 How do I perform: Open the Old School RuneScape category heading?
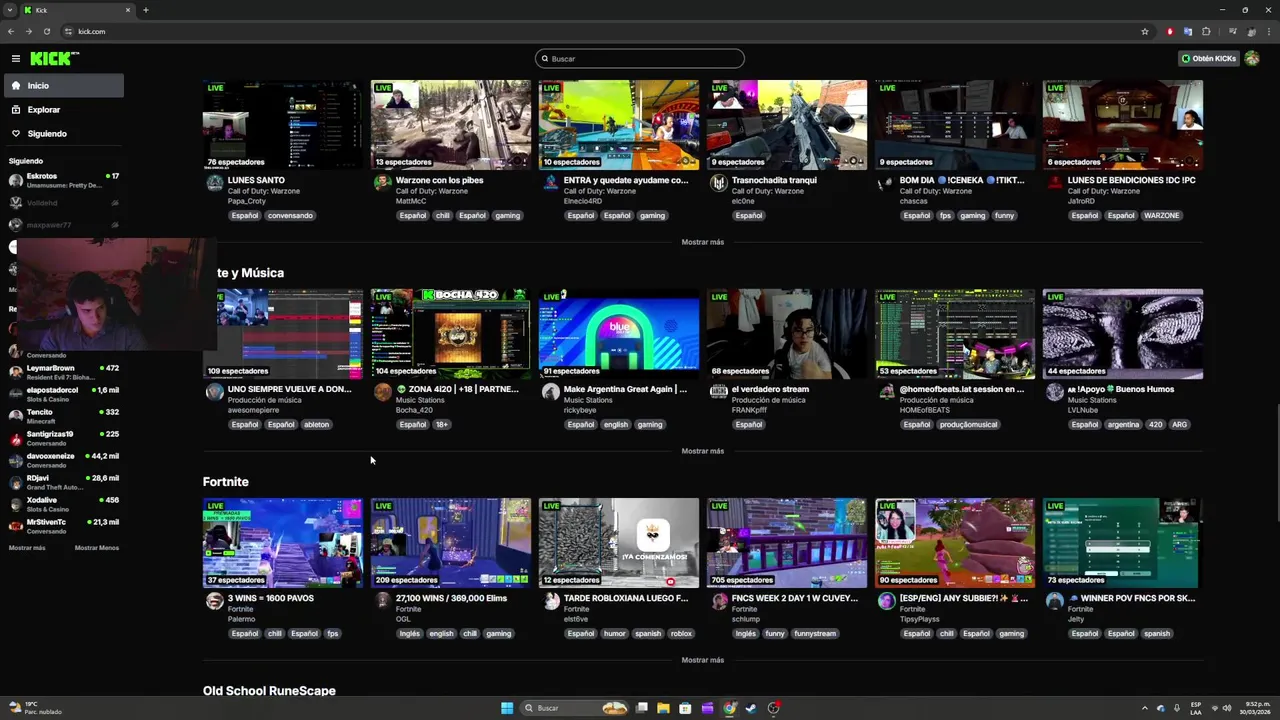pos(269,691)
